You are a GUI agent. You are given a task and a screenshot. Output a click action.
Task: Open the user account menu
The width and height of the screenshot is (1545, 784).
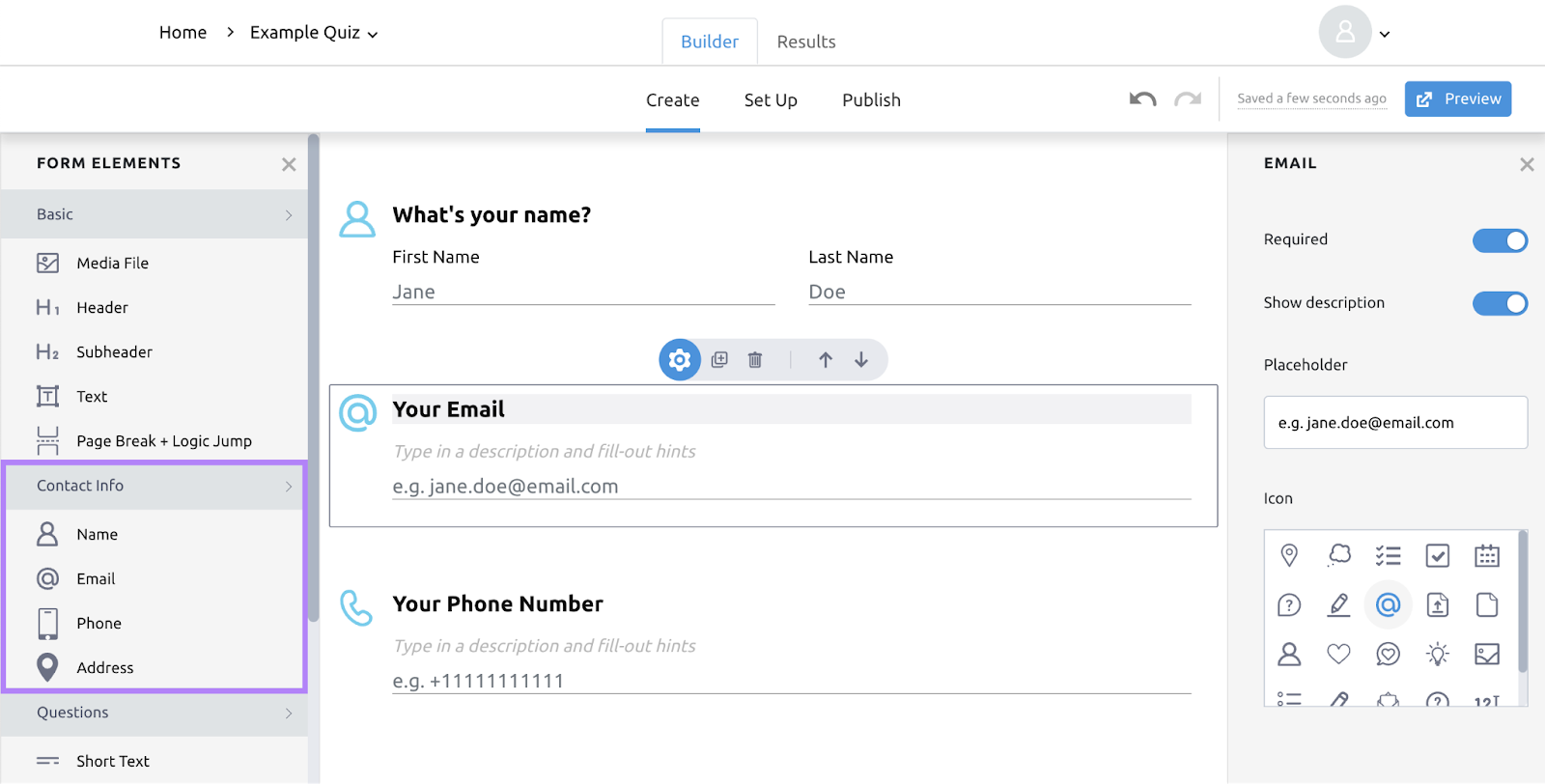coord(1385,34)
